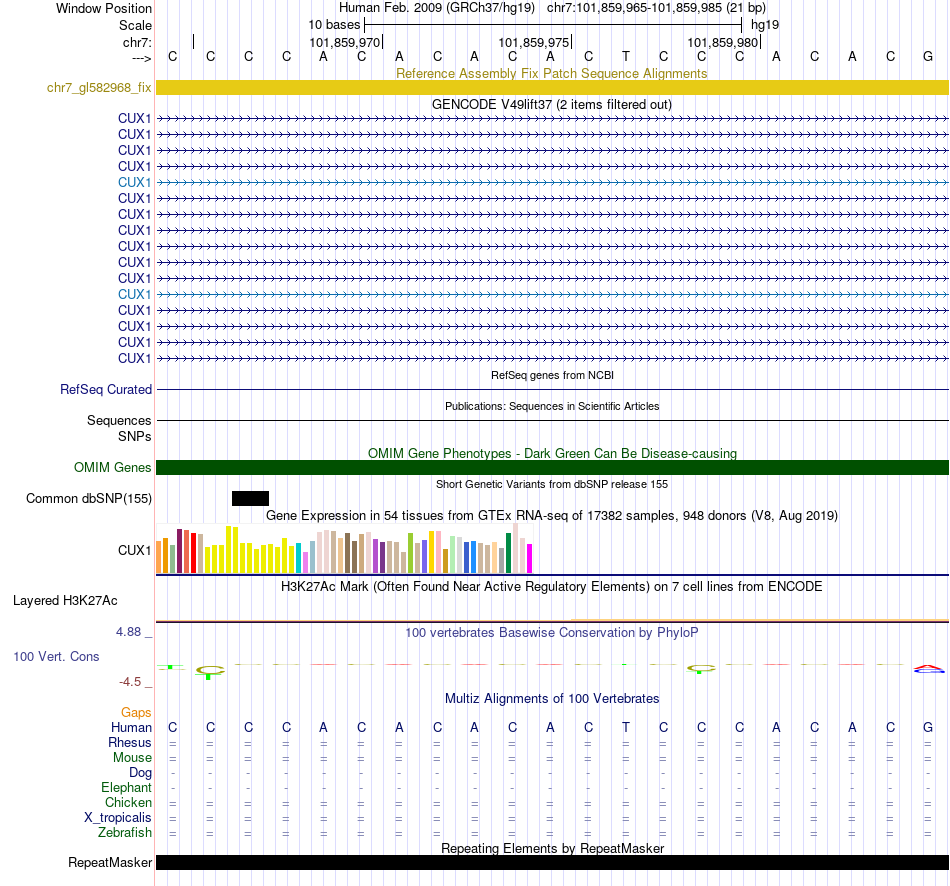Click Short Genetic Variants from dbSNP title
Screen dimensions: 950x886
[552, 484]
